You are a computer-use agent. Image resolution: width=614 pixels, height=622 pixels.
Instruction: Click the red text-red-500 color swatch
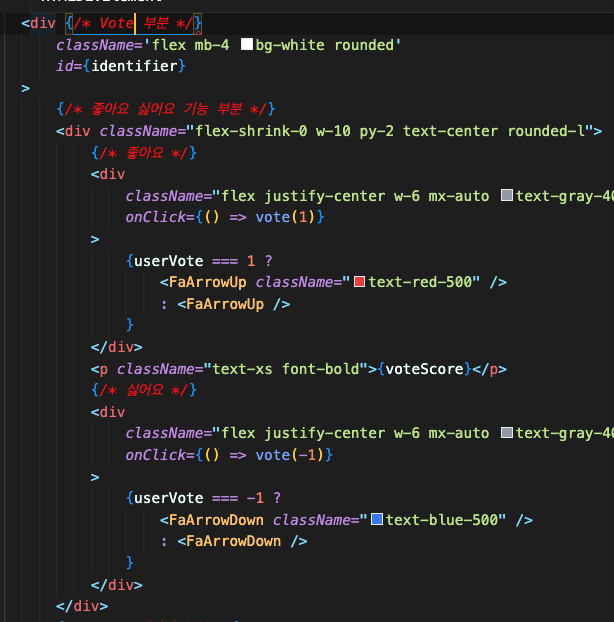pos(359,282)
